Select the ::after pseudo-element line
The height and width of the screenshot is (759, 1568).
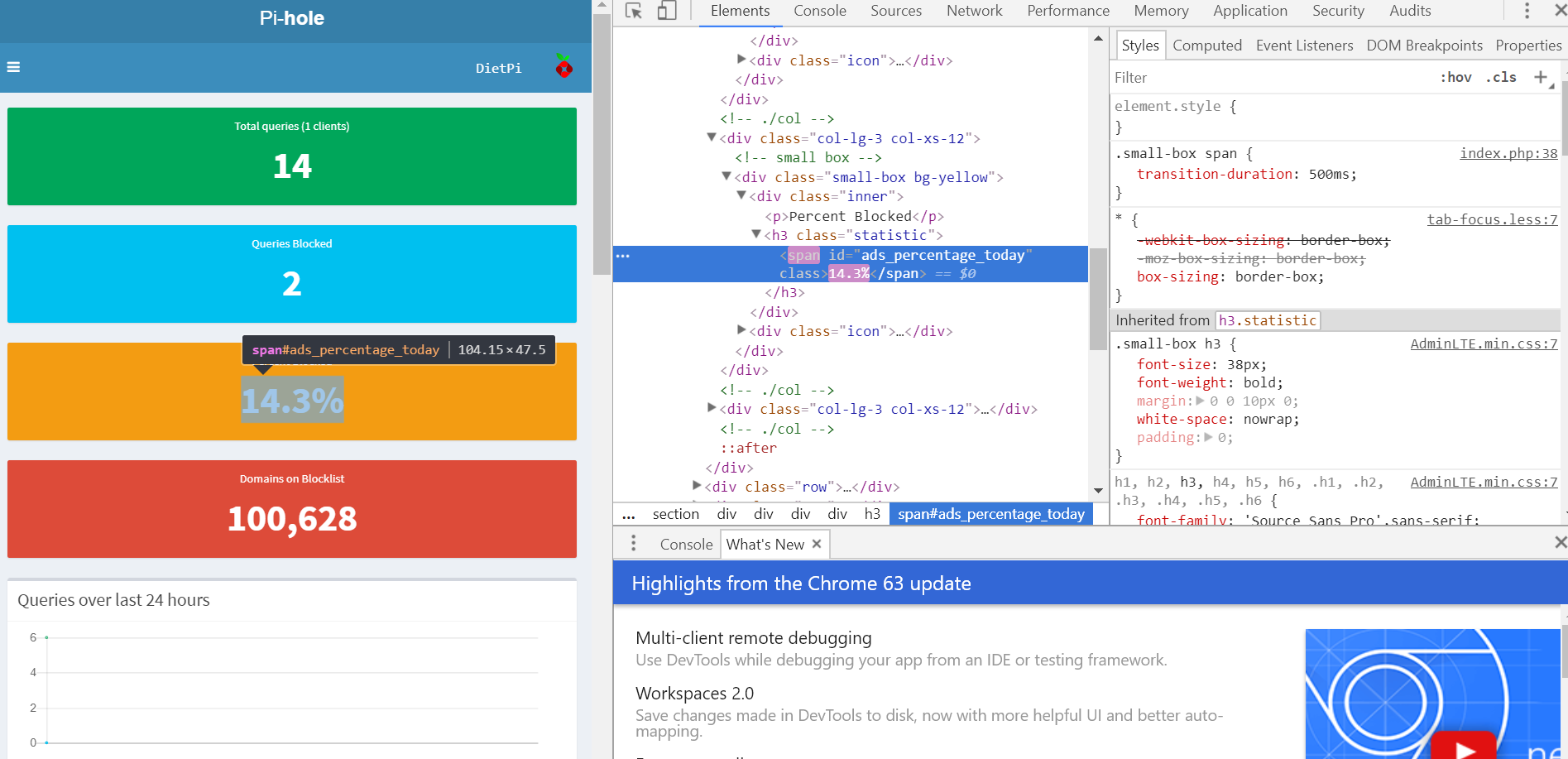coord(748,448)
